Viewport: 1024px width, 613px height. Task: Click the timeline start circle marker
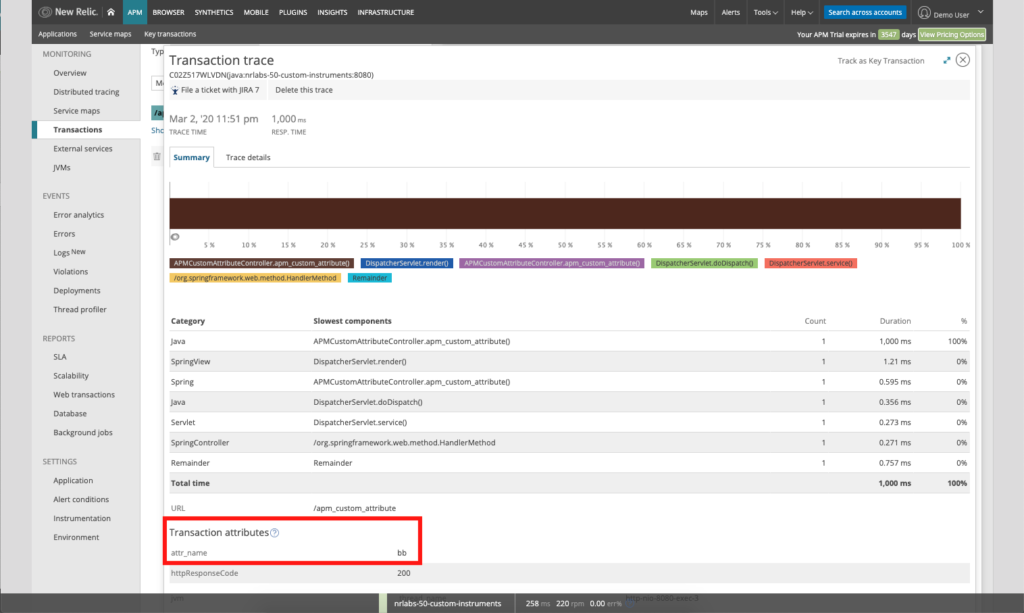(175, 236)
